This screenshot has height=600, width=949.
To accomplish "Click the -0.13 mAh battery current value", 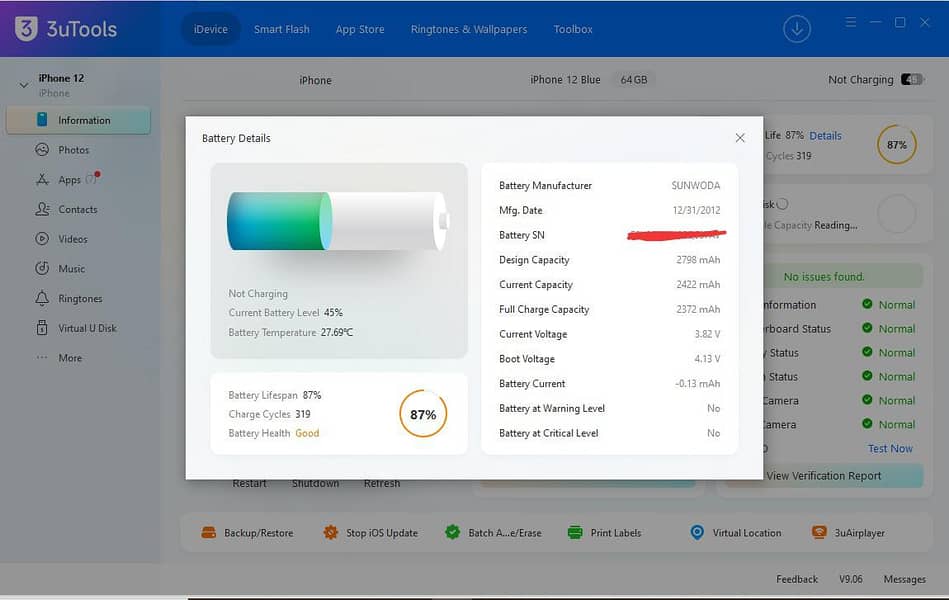I will coord(697,384).
